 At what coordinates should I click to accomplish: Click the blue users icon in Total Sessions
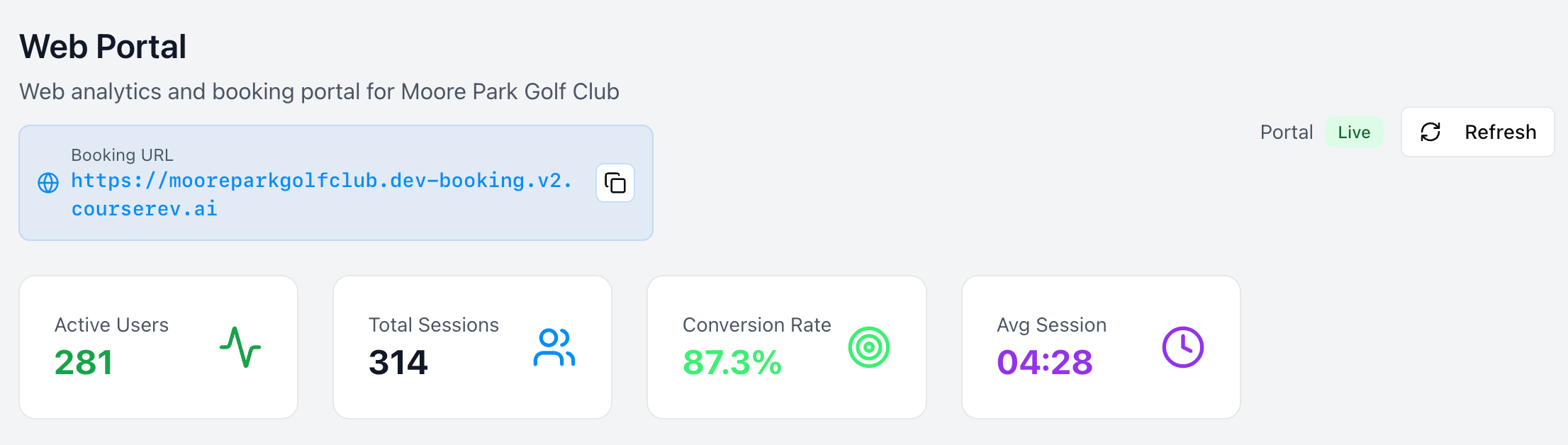click(554, 347)
